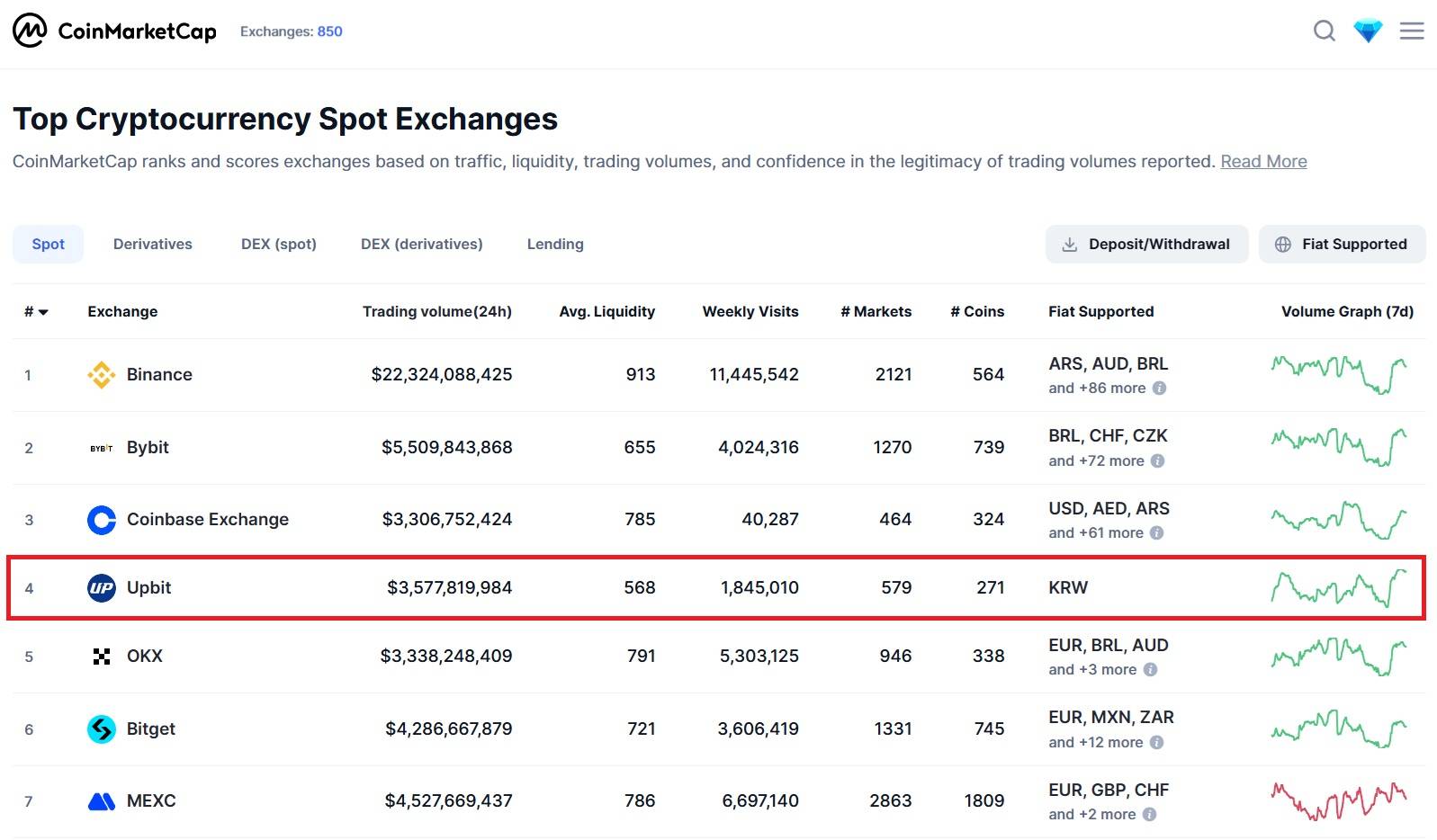Sort by Trading volume(24h) column header

tap(437, 312)
